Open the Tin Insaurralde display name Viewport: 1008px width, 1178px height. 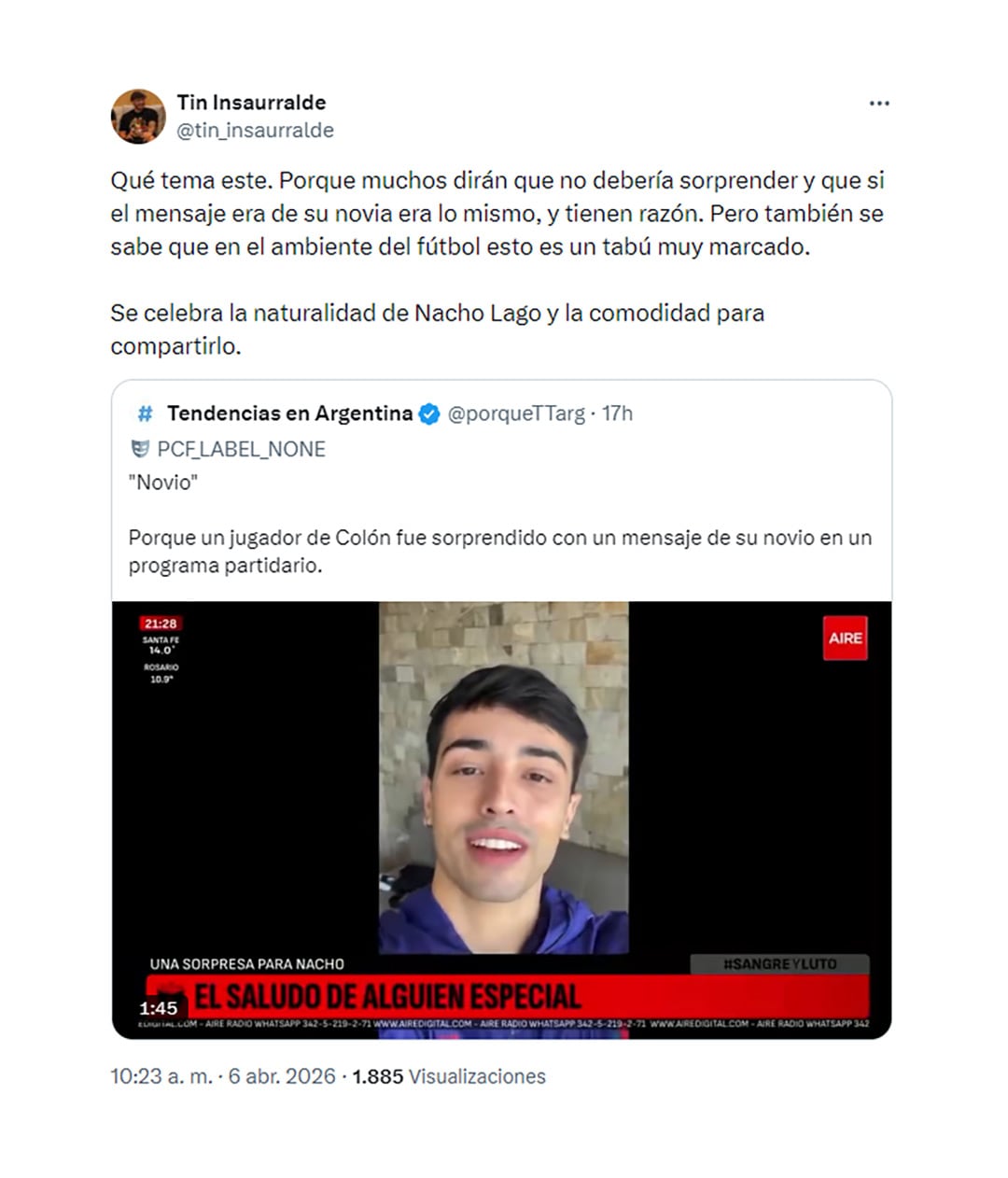(252, 103)
